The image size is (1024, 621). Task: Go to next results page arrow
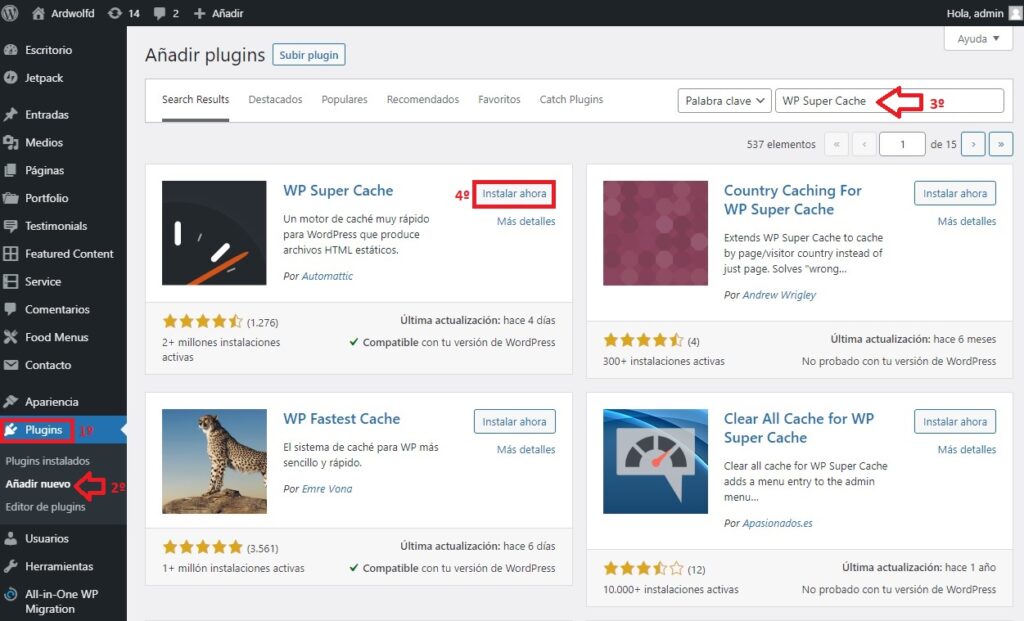pyautogui.click(x=973, y=144)
